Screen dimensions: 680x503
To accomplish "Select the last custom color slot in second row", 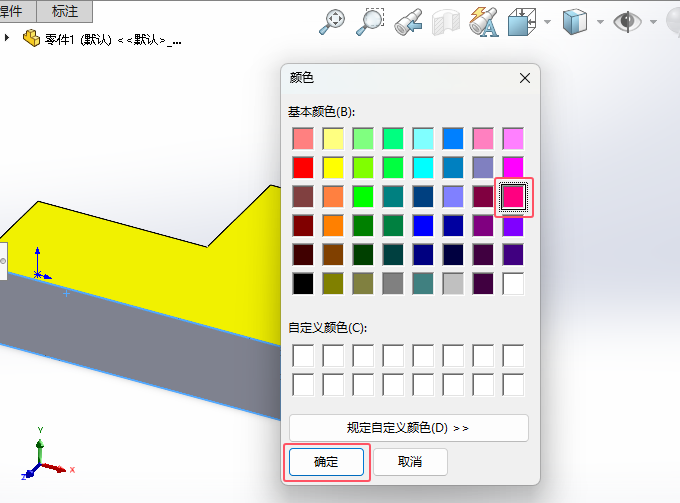I will 513,385.
